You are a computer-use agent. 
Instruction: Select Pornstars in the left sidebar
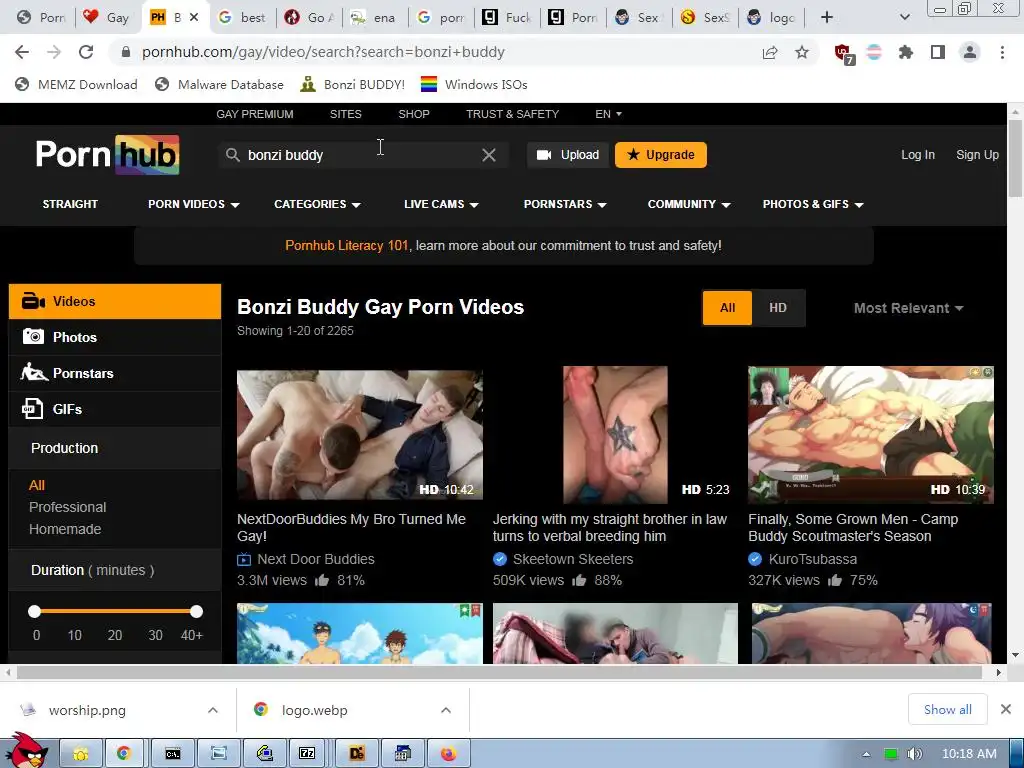click(115, 373)
